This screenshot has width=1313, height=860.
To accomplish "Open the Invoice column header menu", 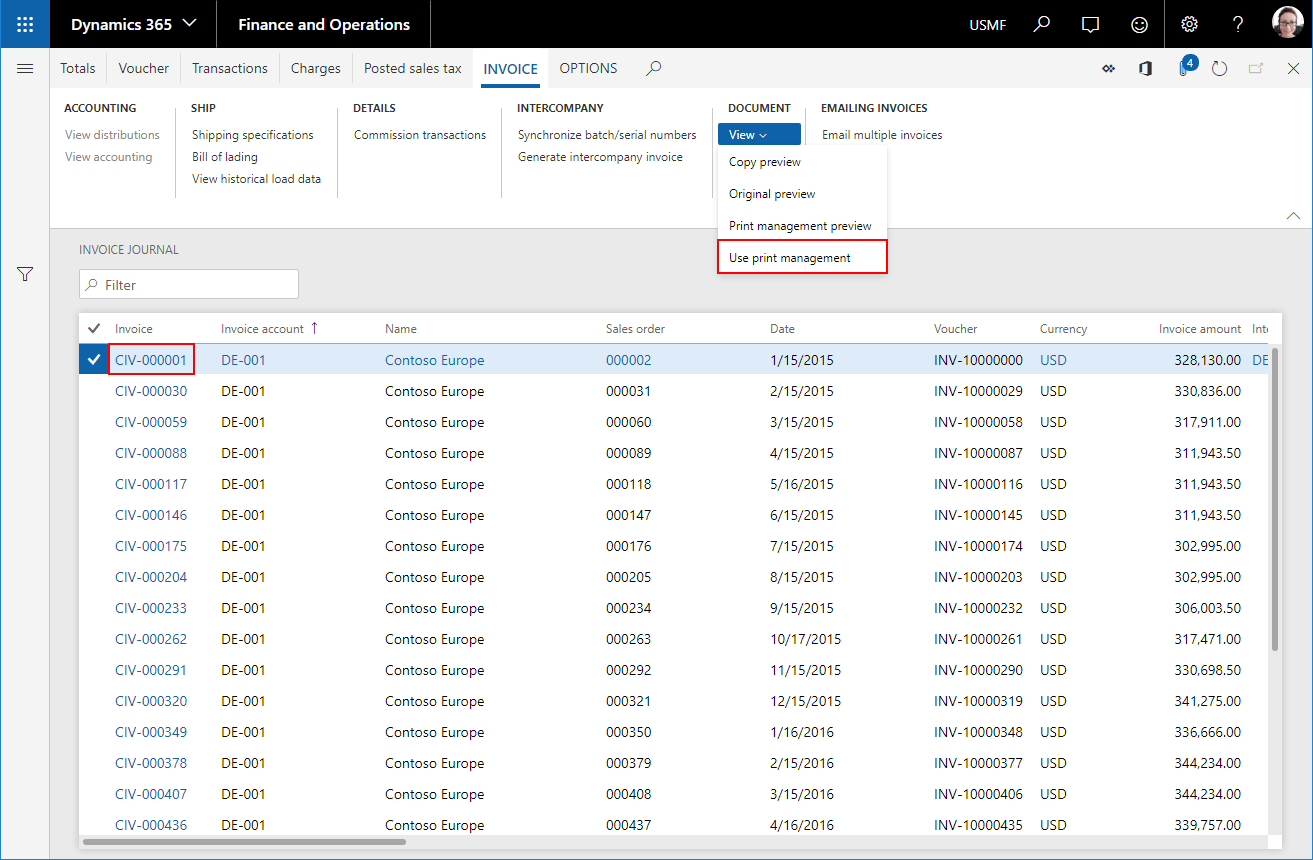I will (x=134, y=328).
